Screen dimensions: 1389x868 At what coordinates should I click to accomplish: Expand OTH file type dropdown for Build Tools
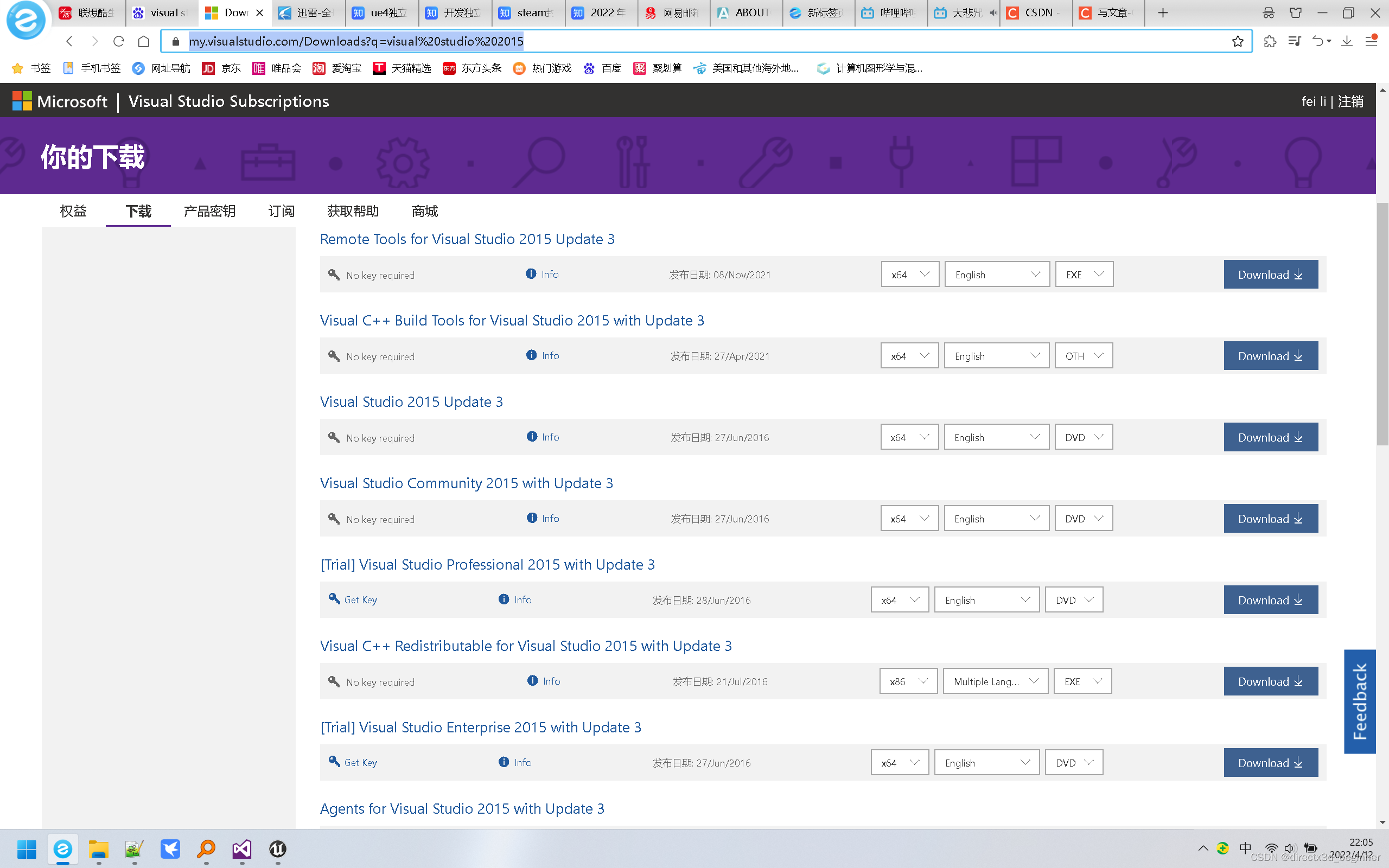point(1083,356)
